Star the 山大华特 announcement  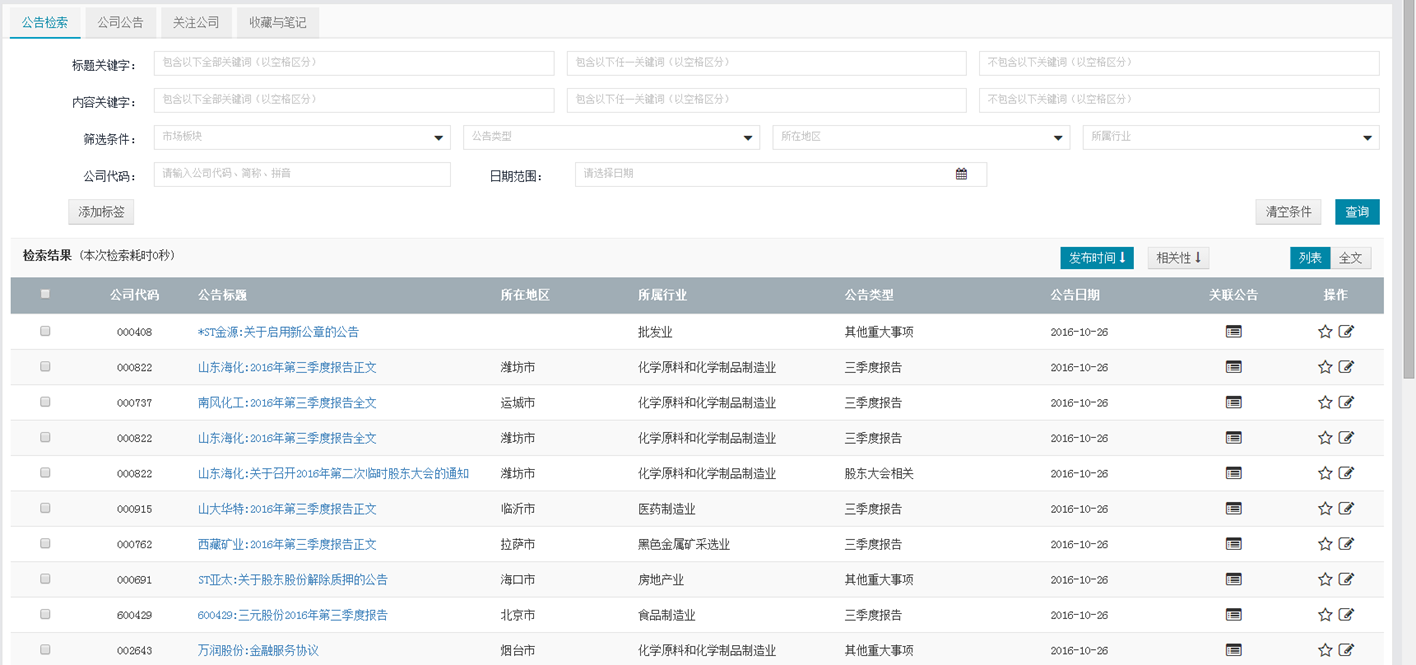1325,509
